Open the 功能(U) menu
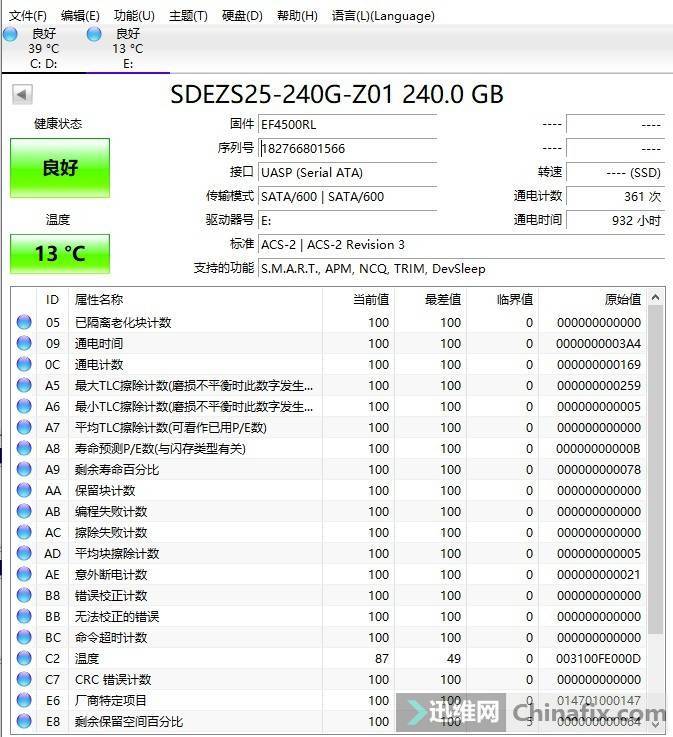The image size is (673, 737). pyautogui.click(x=134, y=16)
